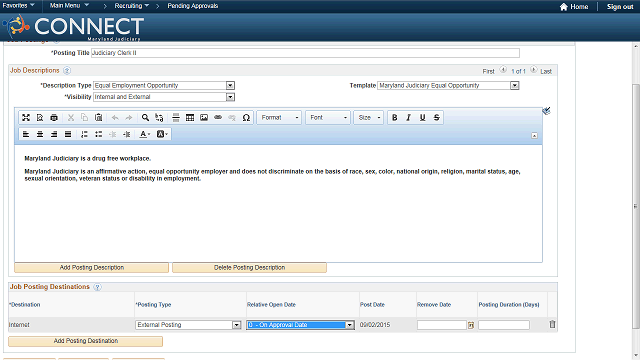Decrease the text indent
The height and width of the screenshot is (360, 640).
pos(113,134)
